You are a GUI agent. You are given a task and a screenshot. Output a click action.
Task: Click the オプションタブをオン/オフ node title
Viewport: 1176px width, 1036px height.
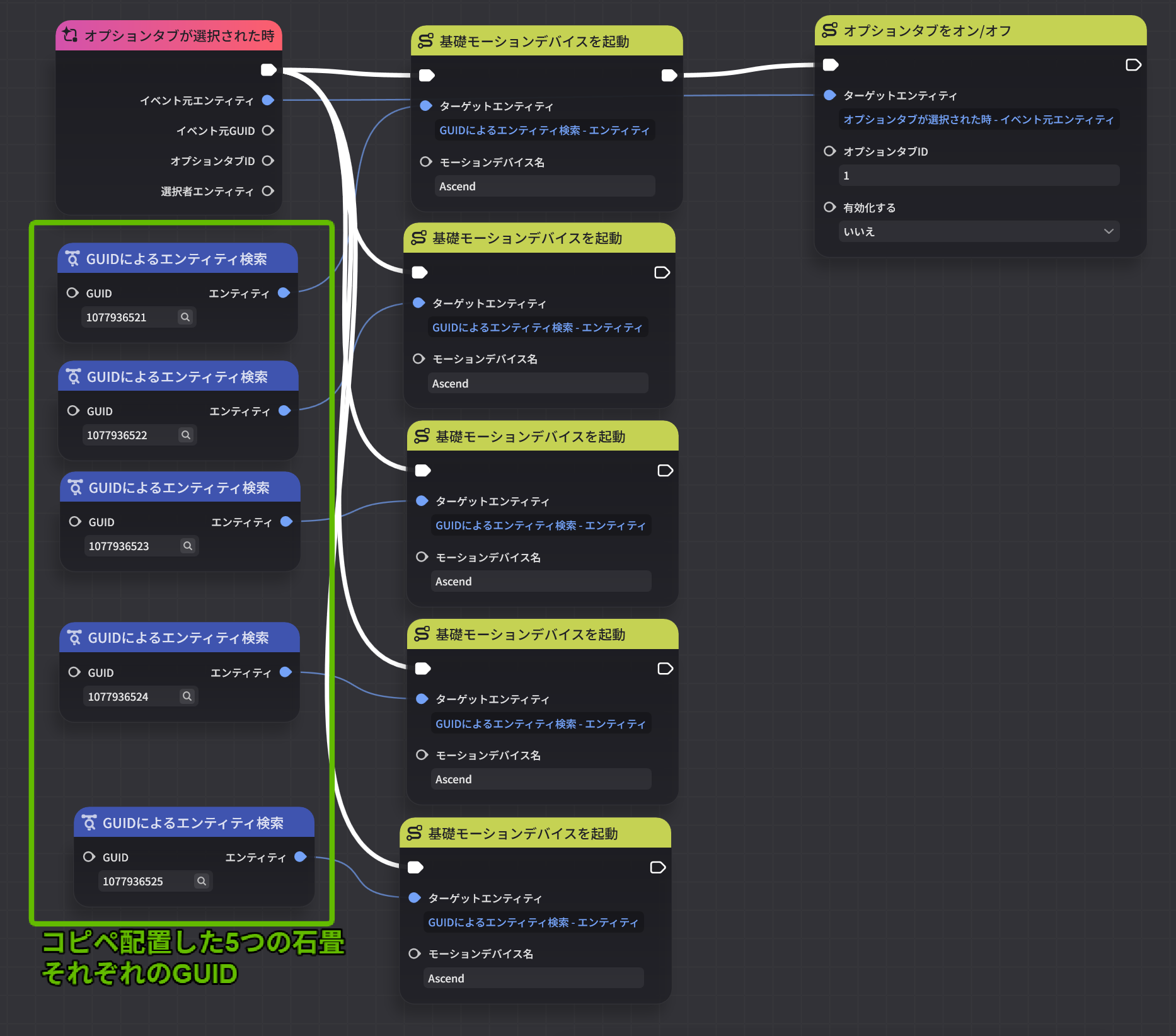coord(927,31)
